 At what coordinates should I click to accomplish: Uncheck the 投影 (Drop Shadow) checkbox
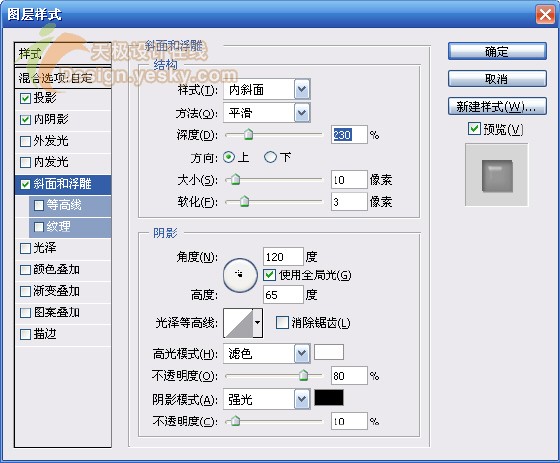tap(25, 98)
